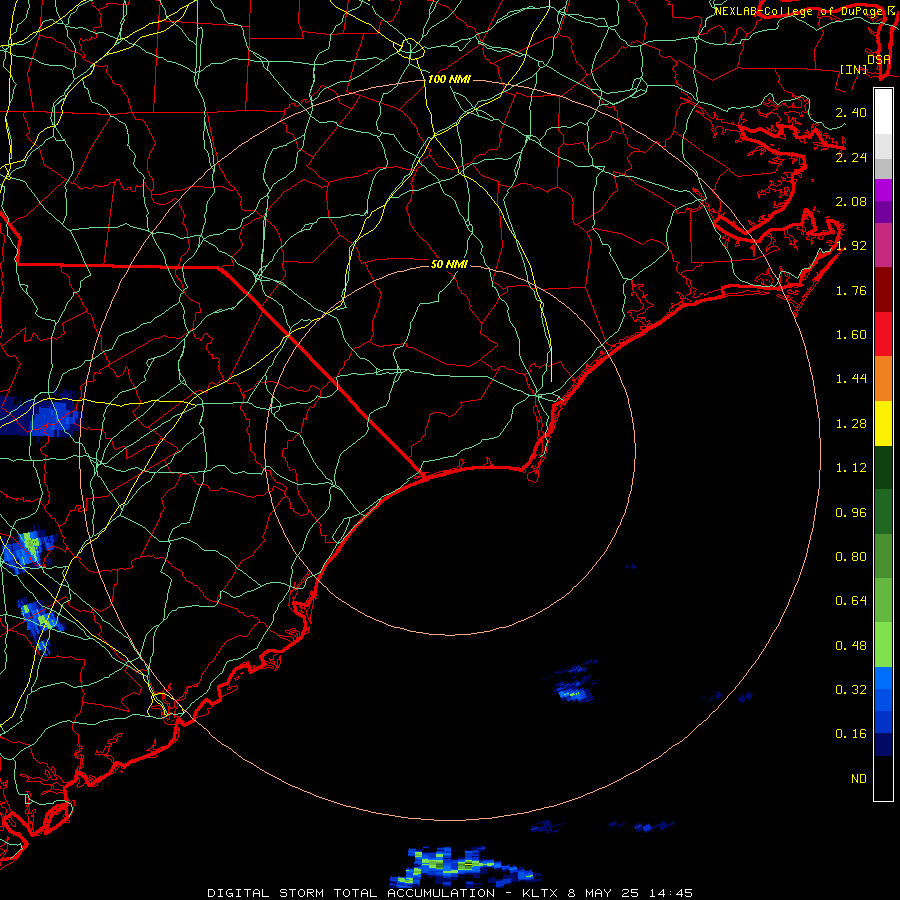Image resolution: width=900 pixels, height=900 pixels.
Task: Click the bright red swatch in the color scale
Action: click(x=883, y=335)
